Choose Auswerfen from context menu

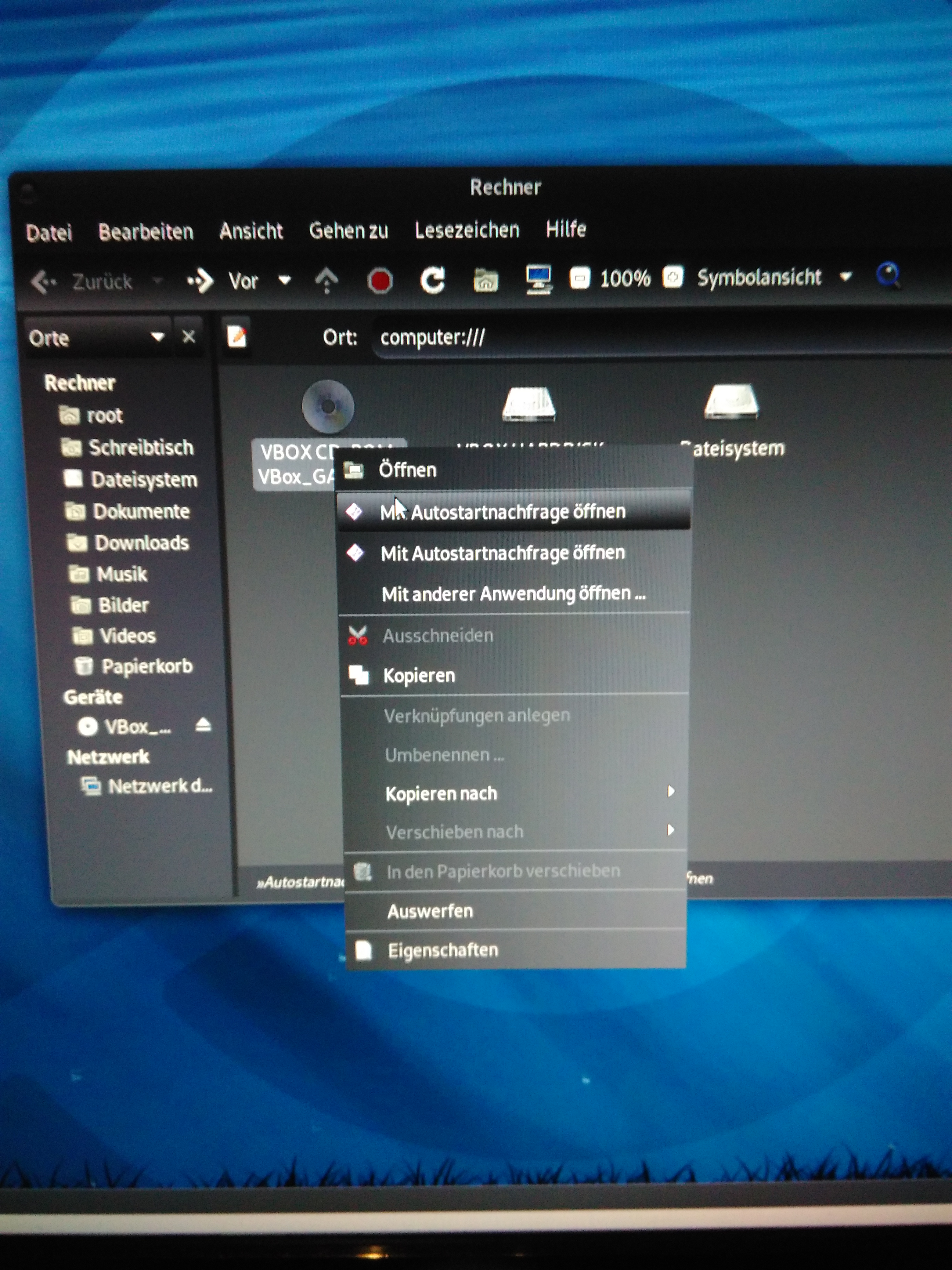(430, 911)
